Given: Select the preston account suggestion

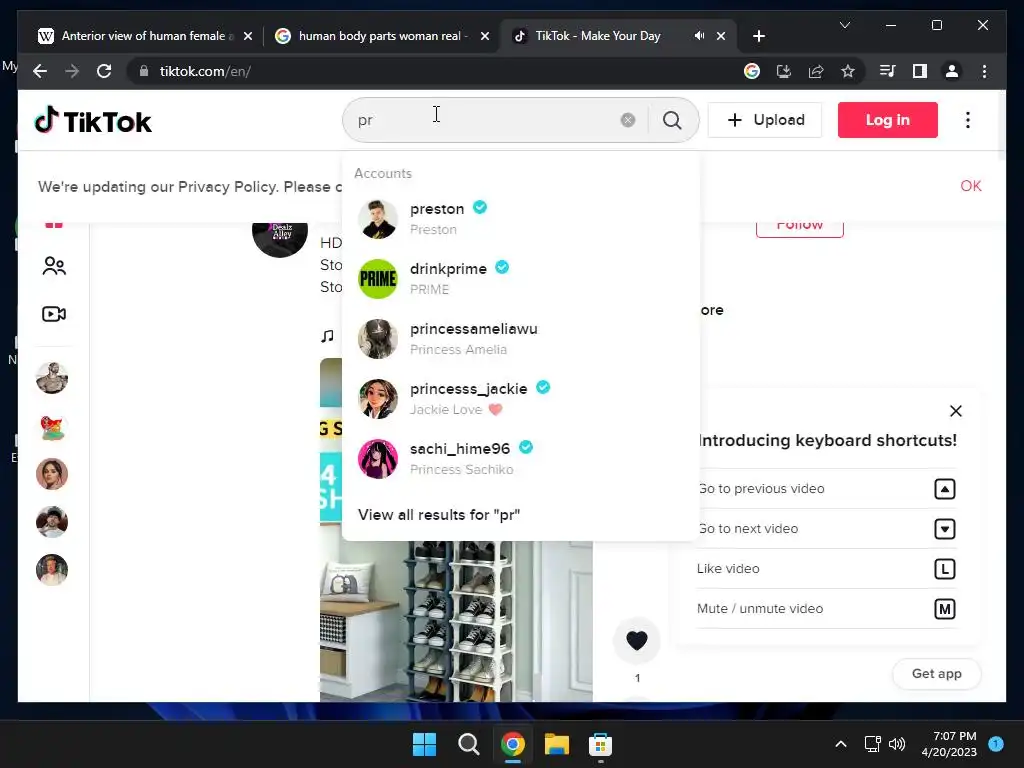Looking at the screenshot, I should (520, 219).
